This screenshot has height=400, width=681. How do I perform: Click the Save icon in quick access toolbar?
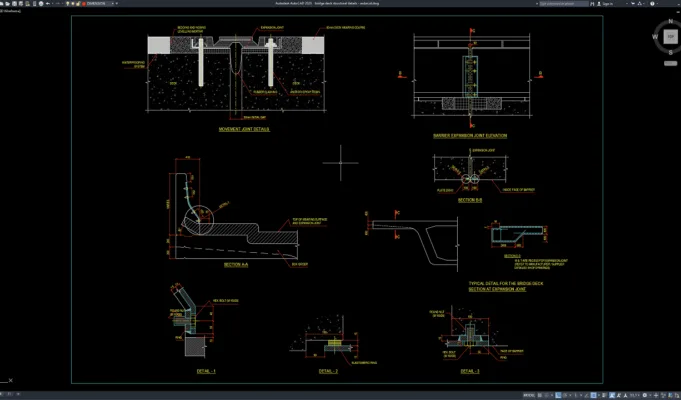click(14, 3)
